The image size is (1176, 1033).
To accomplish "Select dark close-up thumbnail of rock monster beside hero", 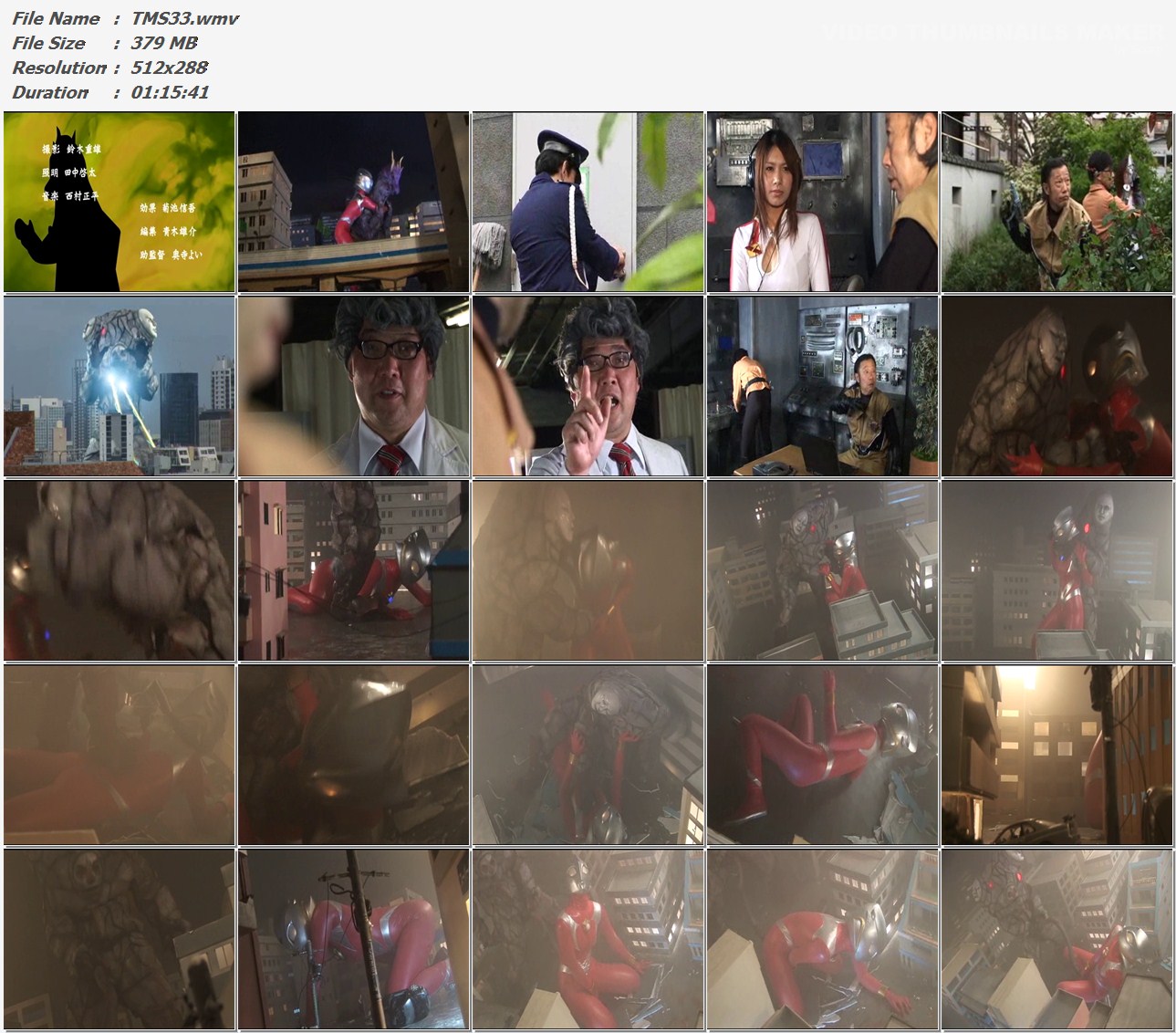I will pos(1057,386).
